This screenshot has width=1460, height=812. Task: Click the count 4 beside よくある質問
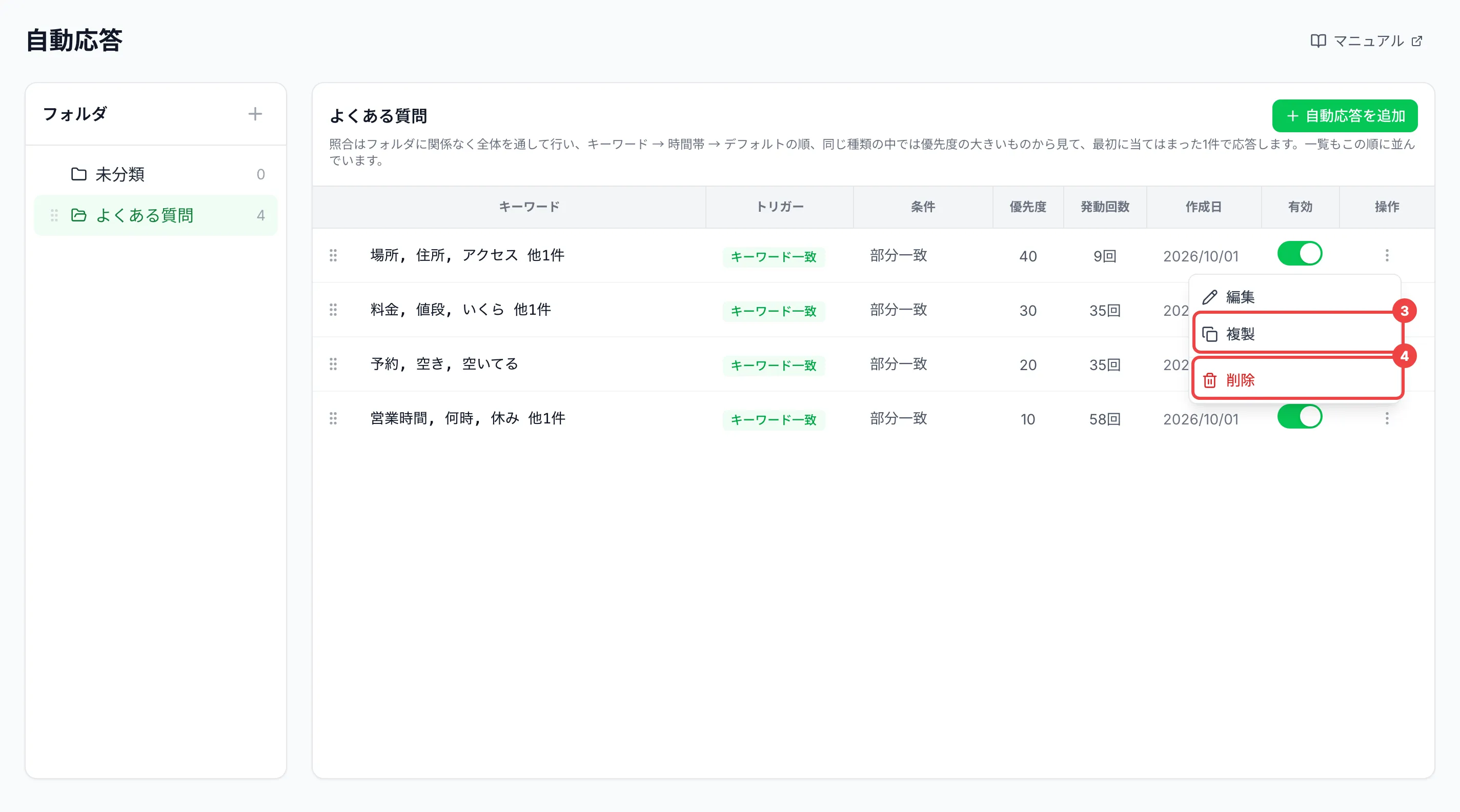click(x=261, y=215)
